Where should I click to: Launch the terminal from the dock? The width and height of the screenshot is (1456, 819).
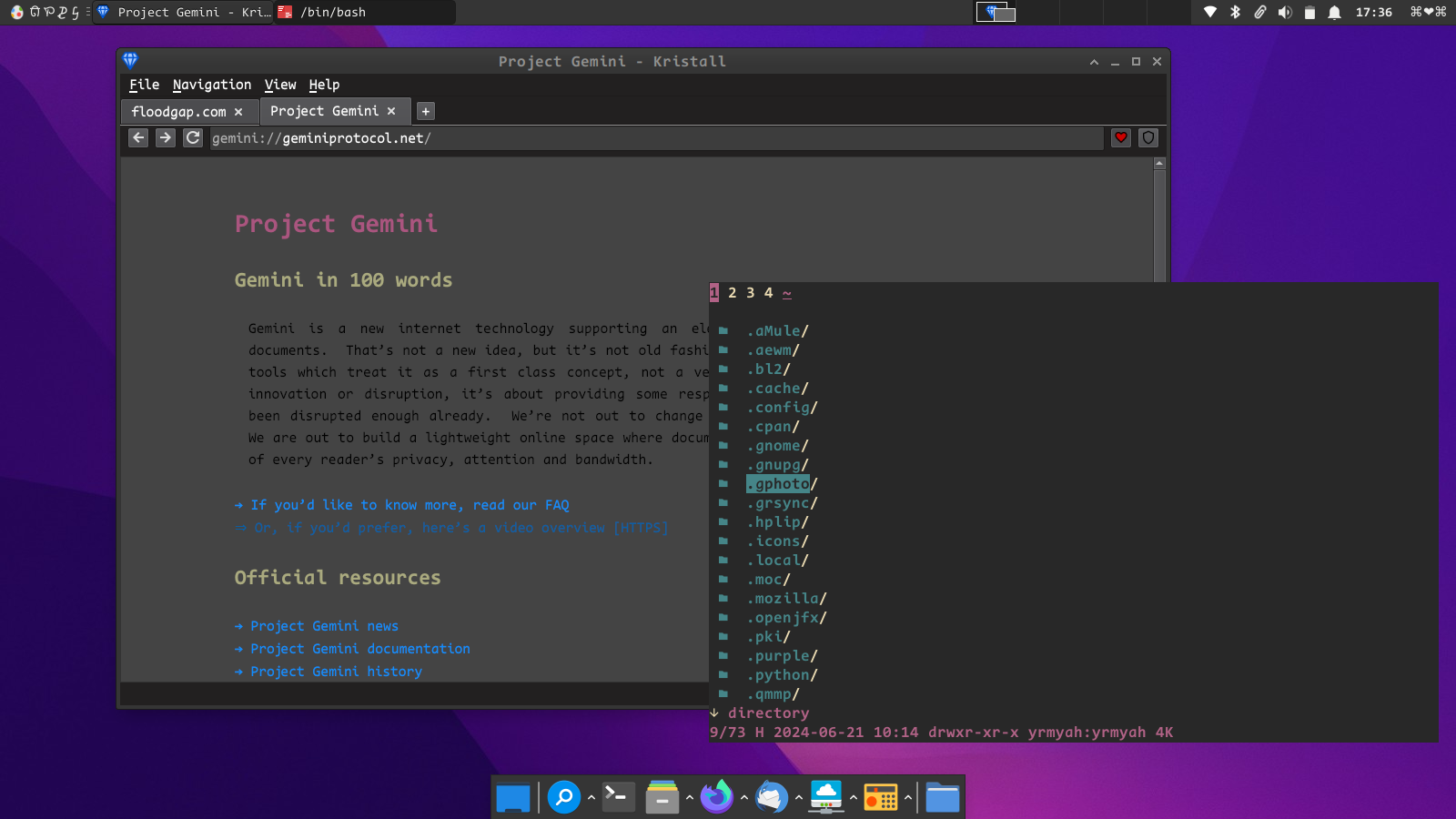(618, 797)
